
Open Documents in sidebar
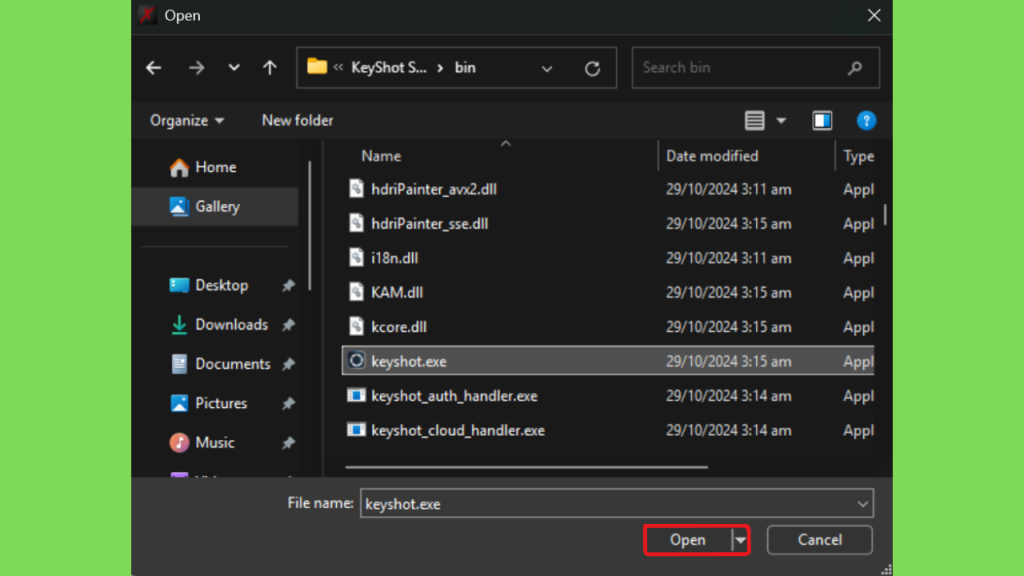pos(232,364)
